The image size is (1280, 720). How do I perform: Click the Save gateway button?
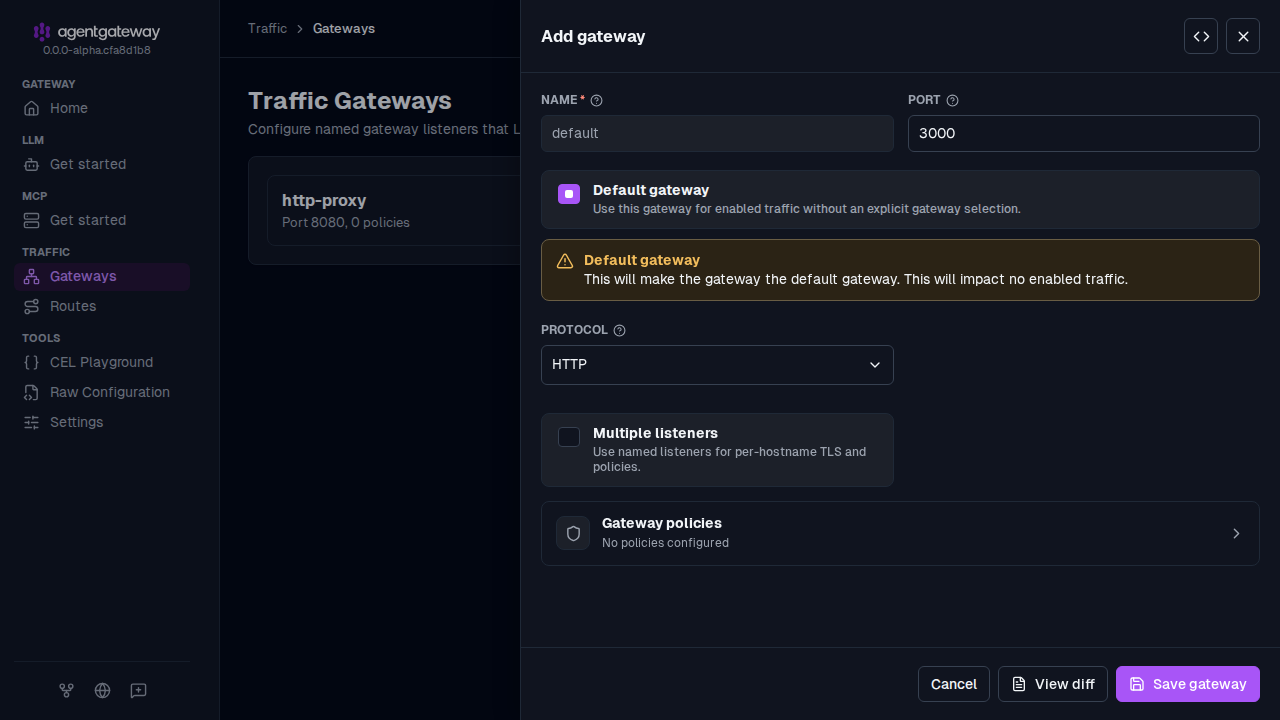point(1188,684)
